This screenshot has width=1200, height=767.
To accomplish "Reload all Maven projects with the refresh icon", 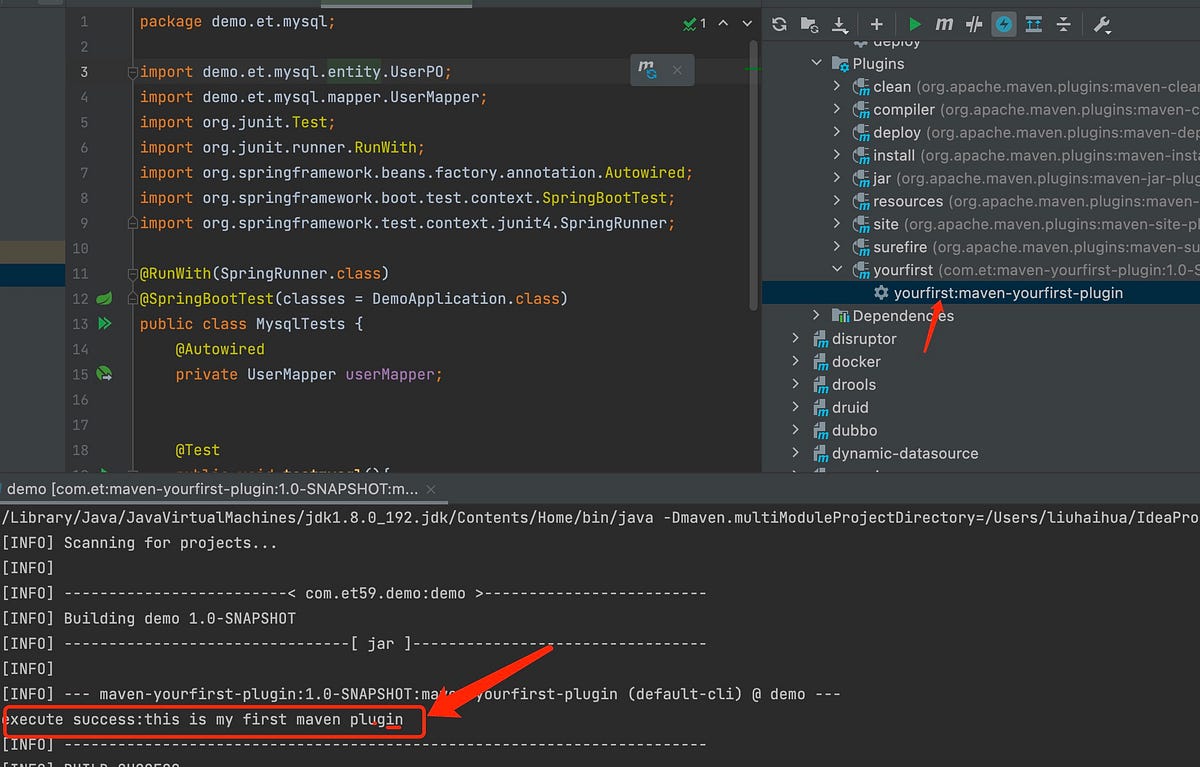I will (x=779, y=23).
